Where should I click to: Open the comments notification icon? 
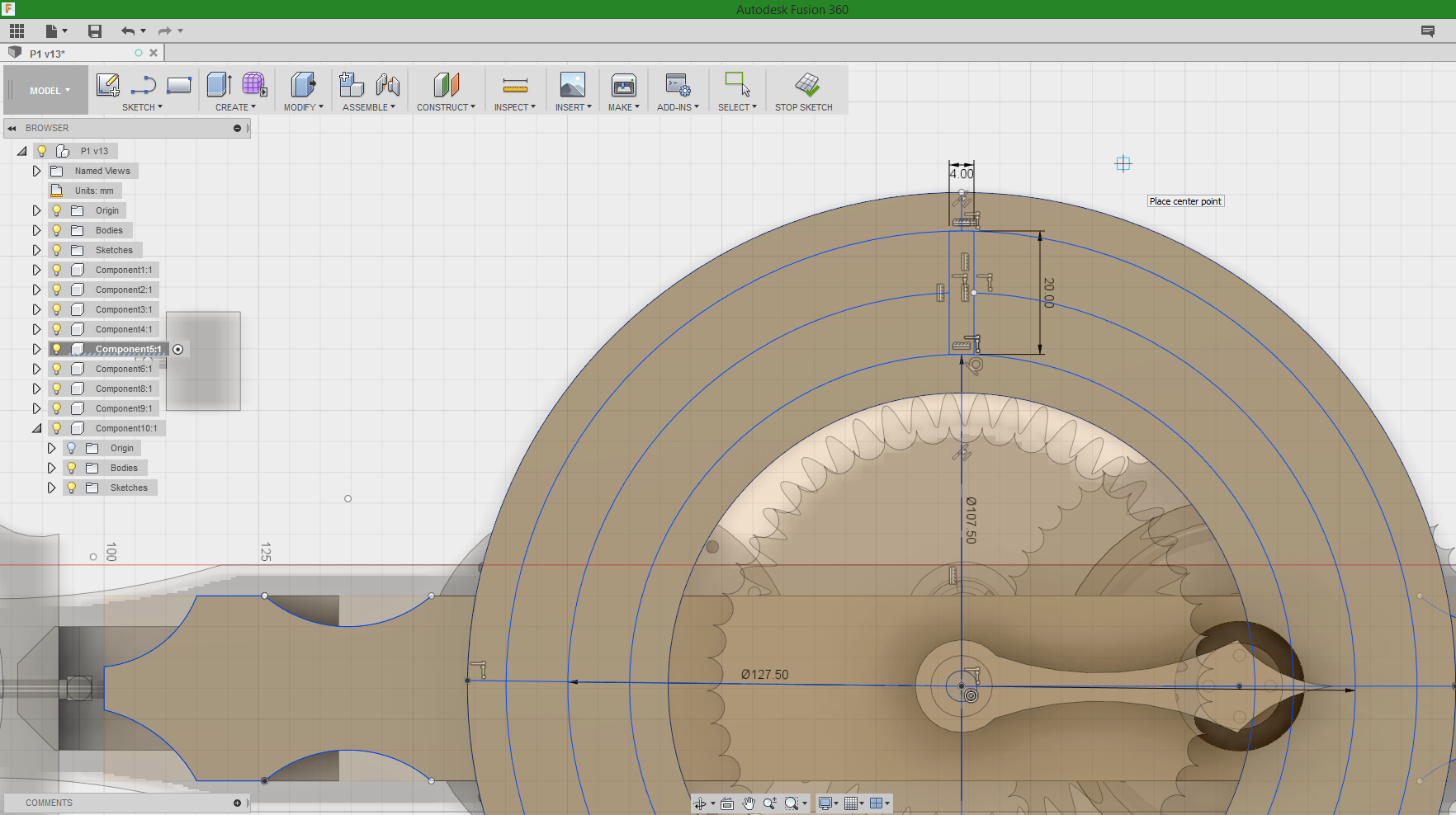(1428, 31)
